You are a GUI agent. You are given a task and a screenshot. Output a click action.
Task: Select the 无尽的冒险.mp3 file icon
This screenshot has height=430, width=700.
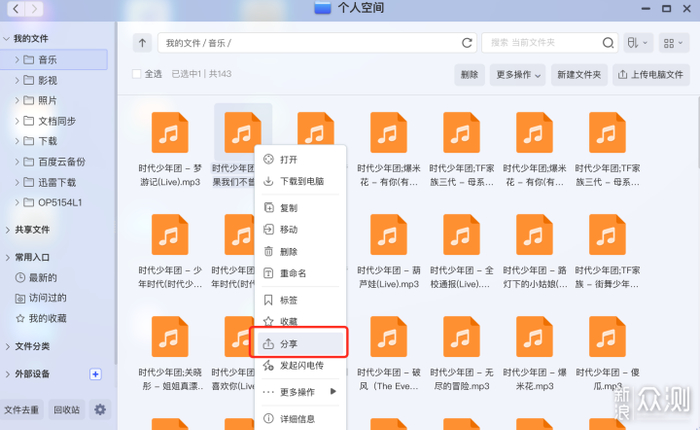[462, 337]
